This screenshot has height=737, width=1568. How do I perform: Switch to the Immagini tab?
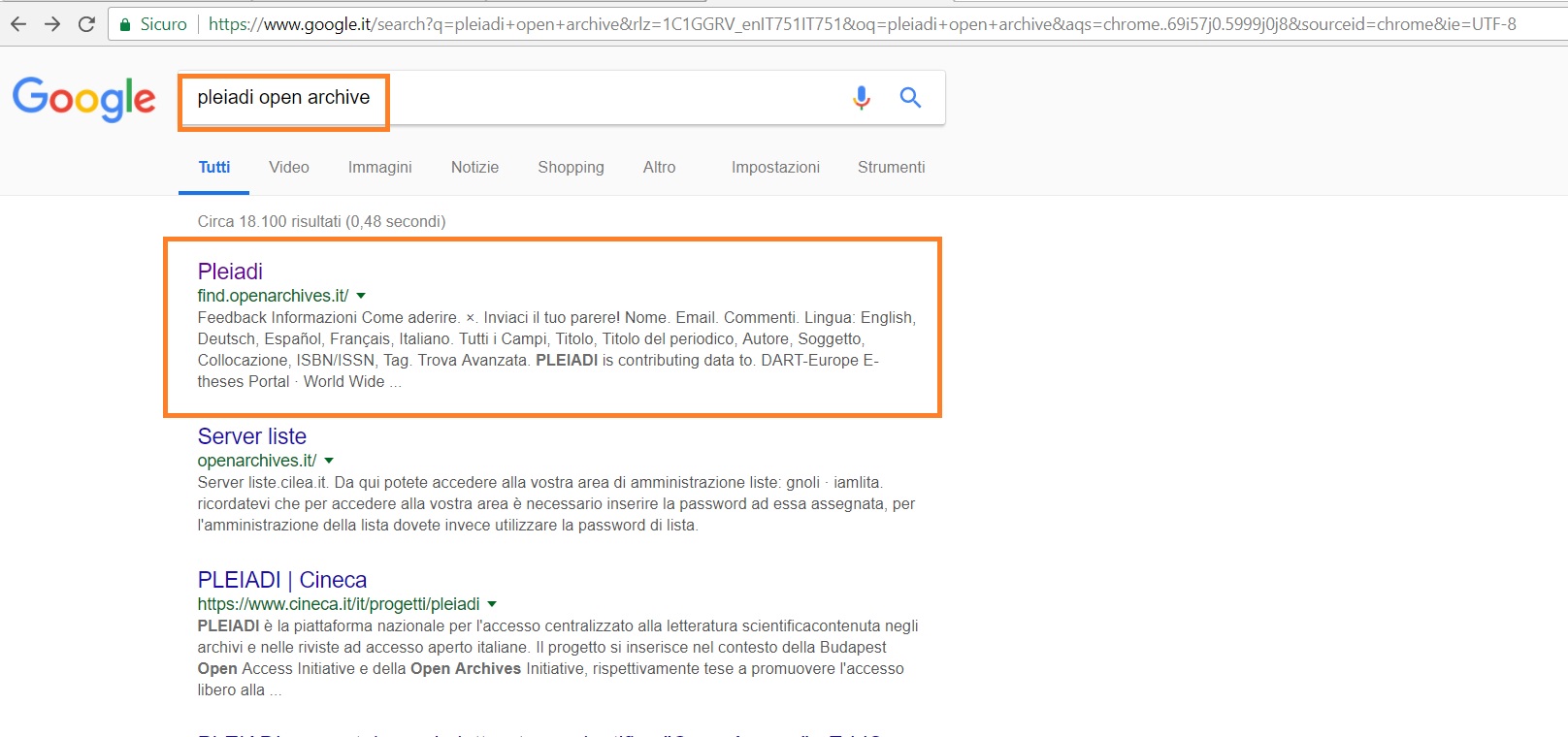tap(380, 167)
